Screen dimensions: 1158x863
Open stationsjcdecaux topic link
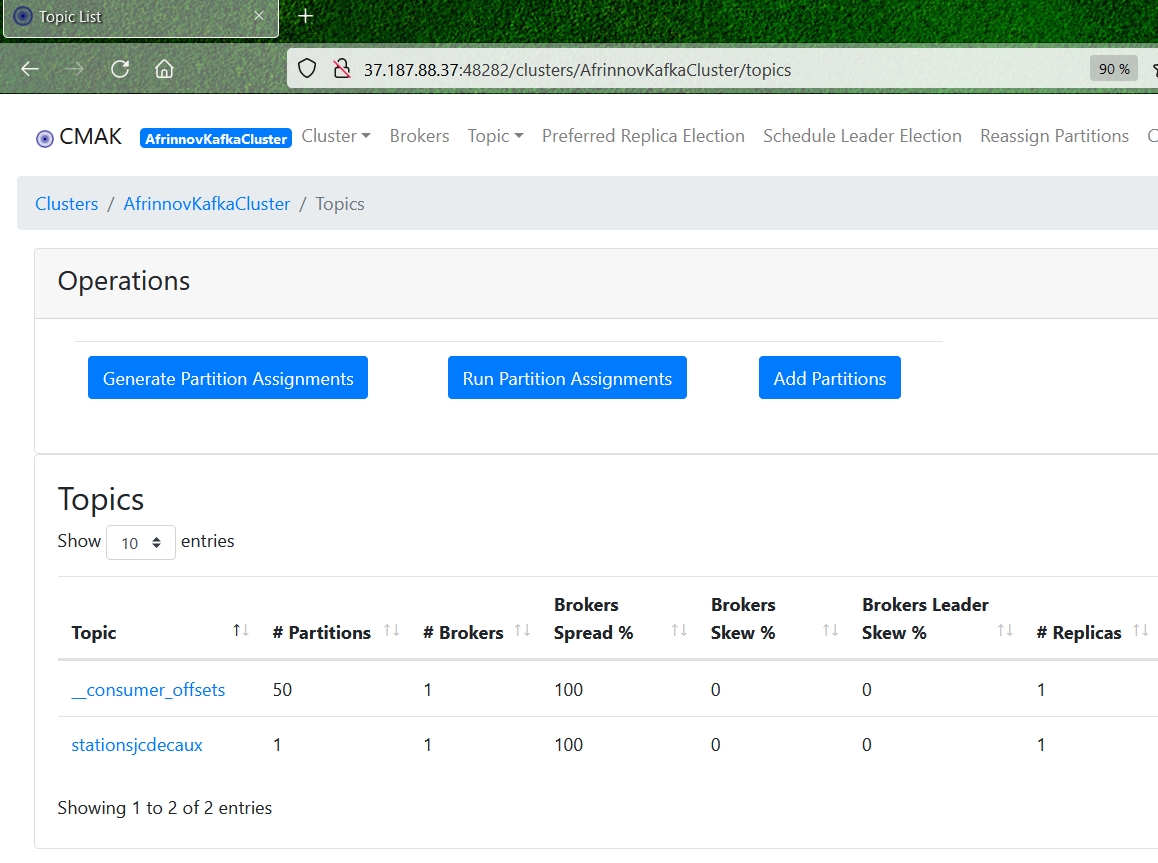coord(137,745)
